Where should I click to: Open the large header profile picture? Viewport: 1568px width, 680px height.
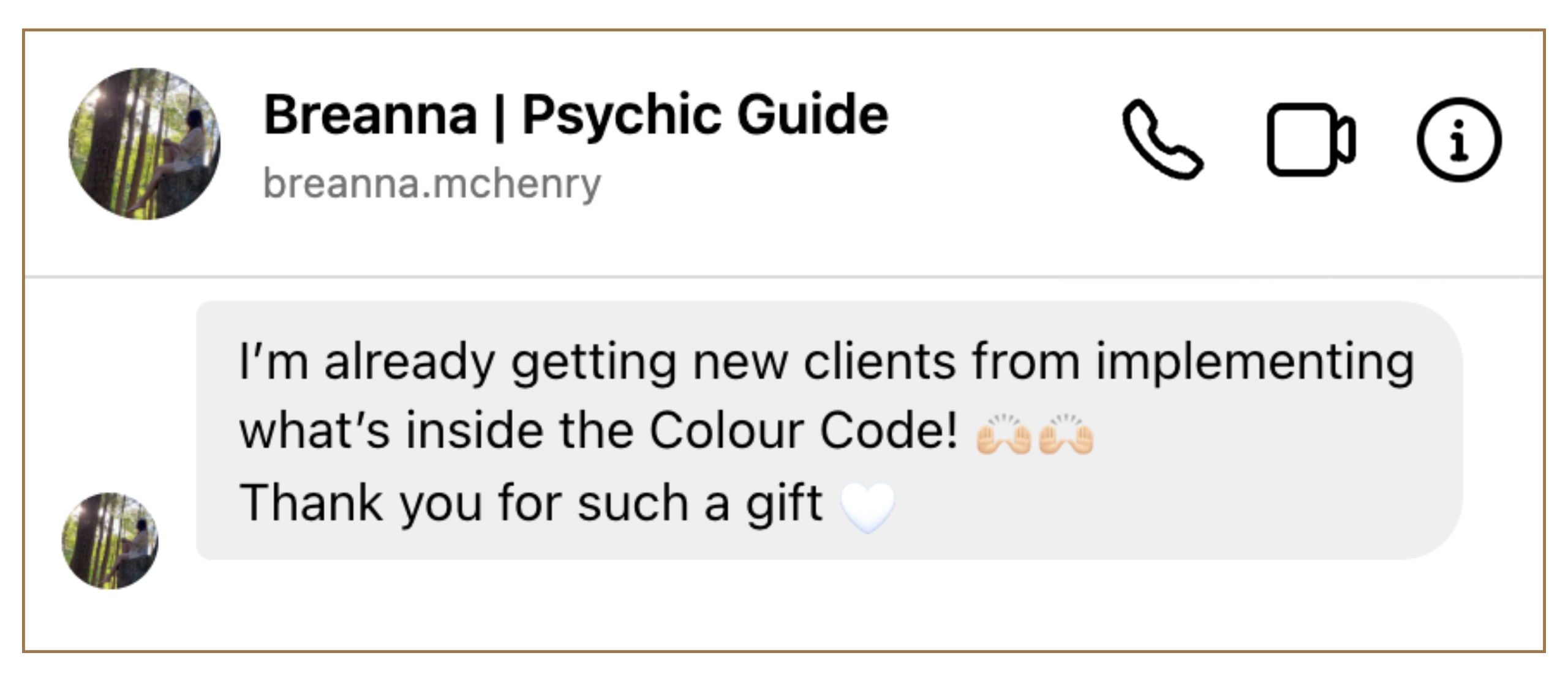(145, 143)
